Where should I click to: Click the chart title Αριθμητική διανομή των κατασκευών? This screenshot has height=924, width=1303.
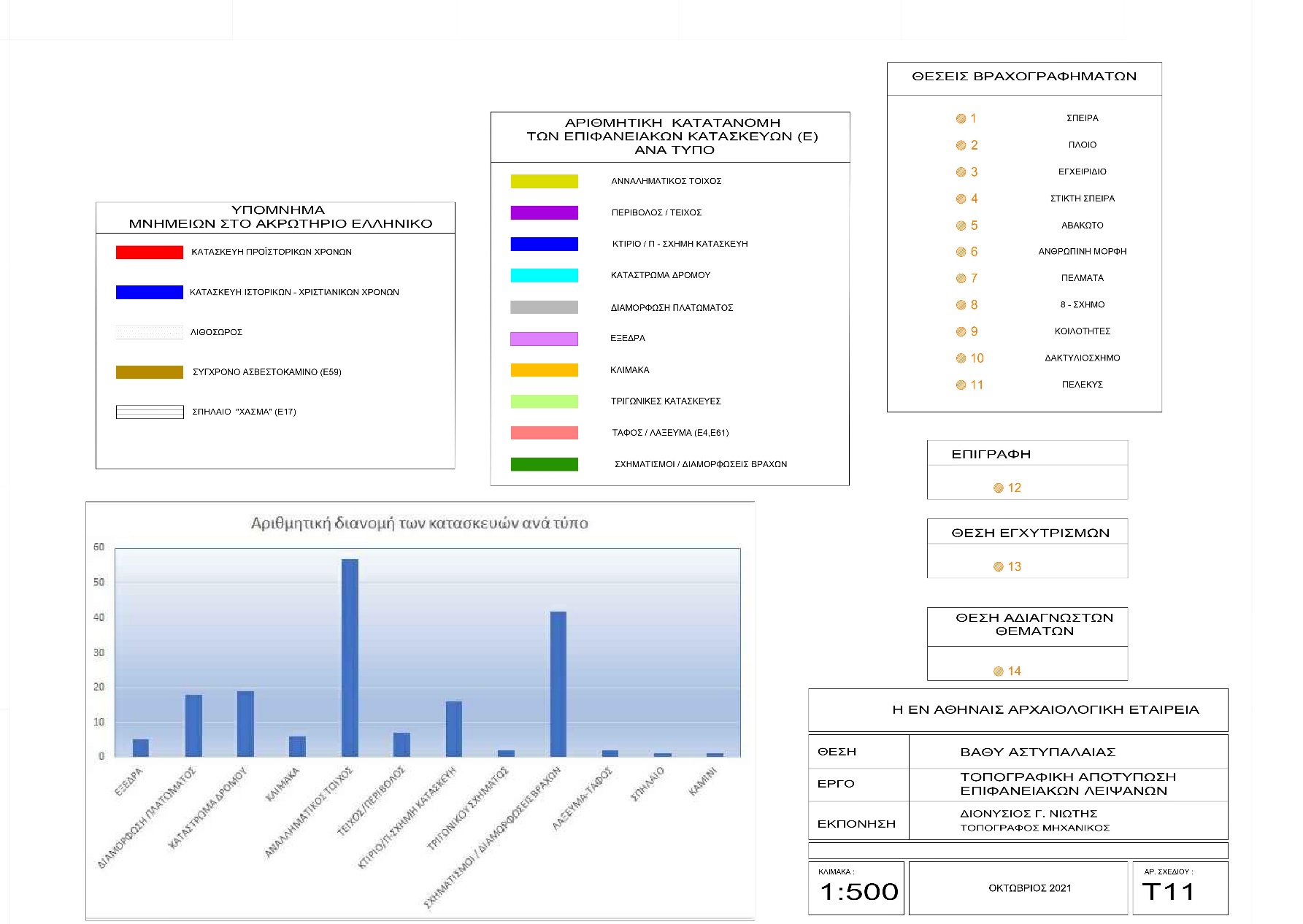coord(419,523)
